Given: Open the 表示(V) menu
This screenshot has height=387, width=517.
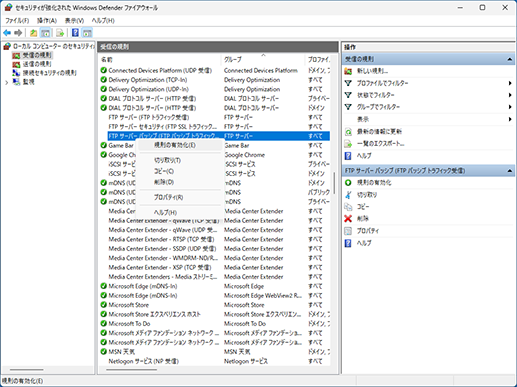Looking at the screenshot, I should pyautogui.click(x=74, y=21).
